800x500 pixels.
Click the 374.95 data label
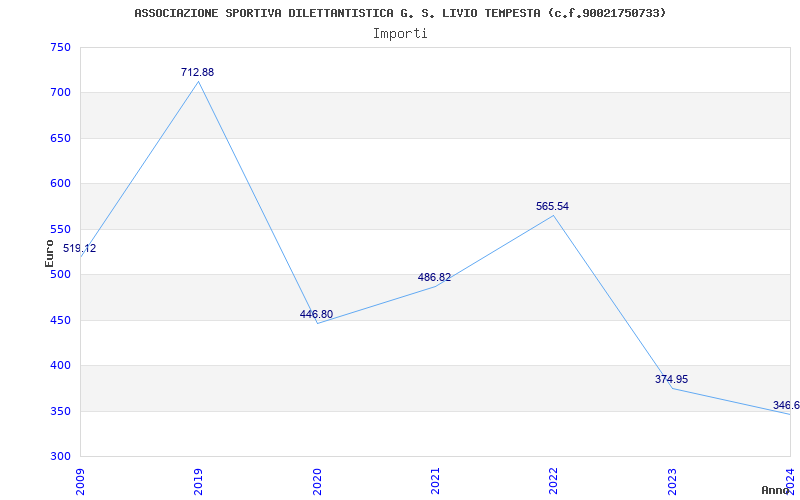point(671,379)
